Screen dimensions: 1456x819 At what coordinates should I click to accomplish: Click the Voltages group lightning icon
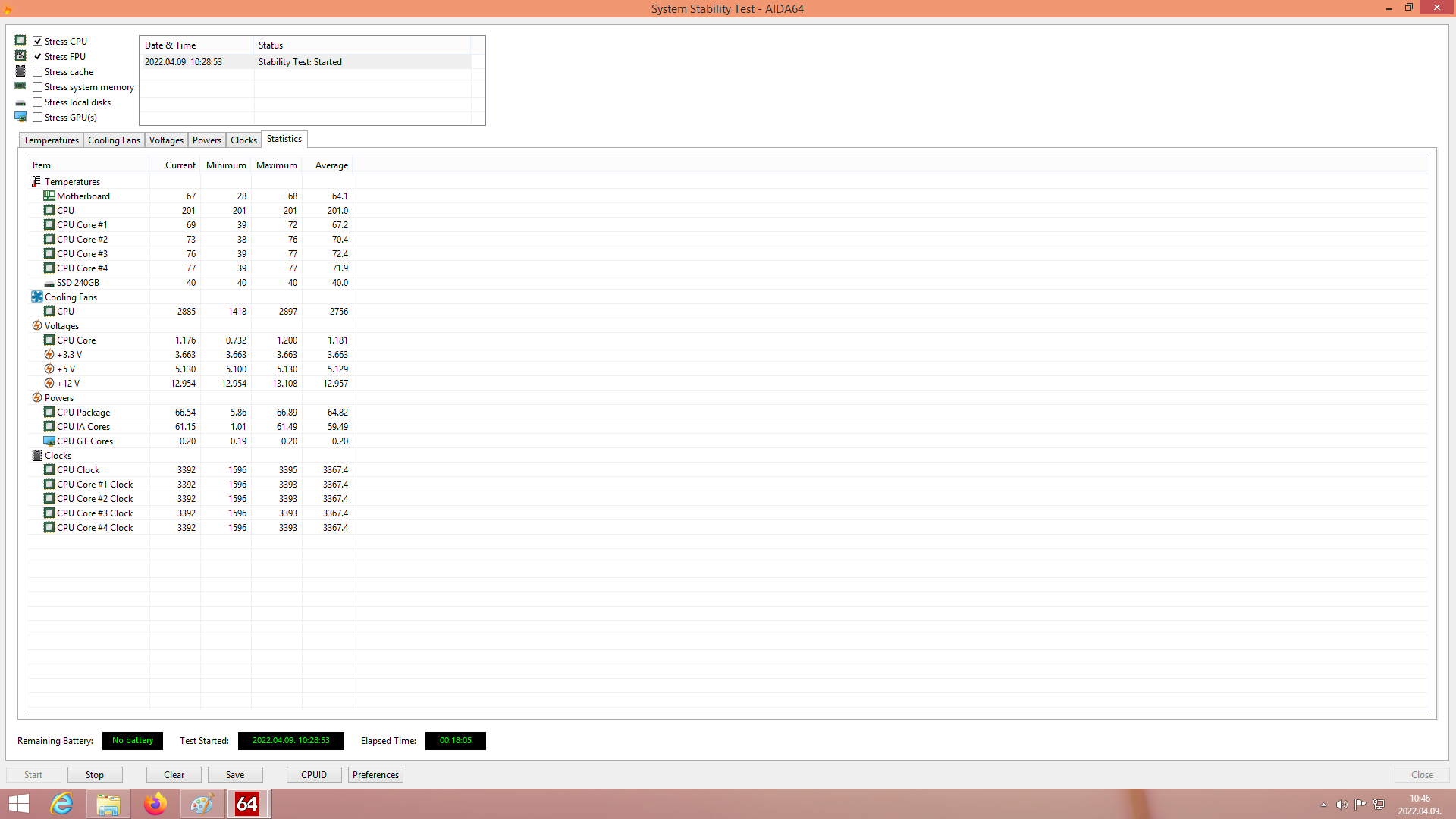(x=37, y=326)
